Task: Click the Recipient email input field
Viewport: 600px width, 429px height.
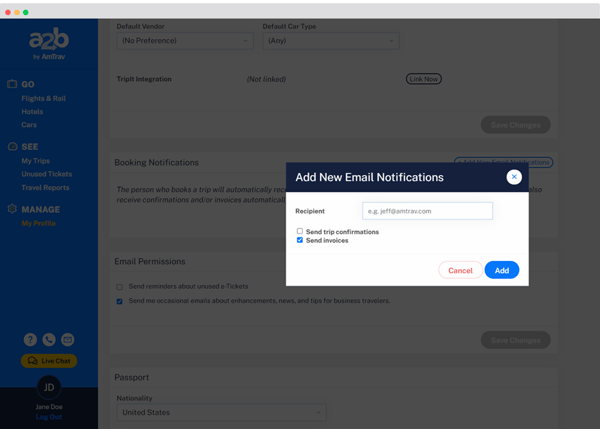Action: click(x=427, y=211)
